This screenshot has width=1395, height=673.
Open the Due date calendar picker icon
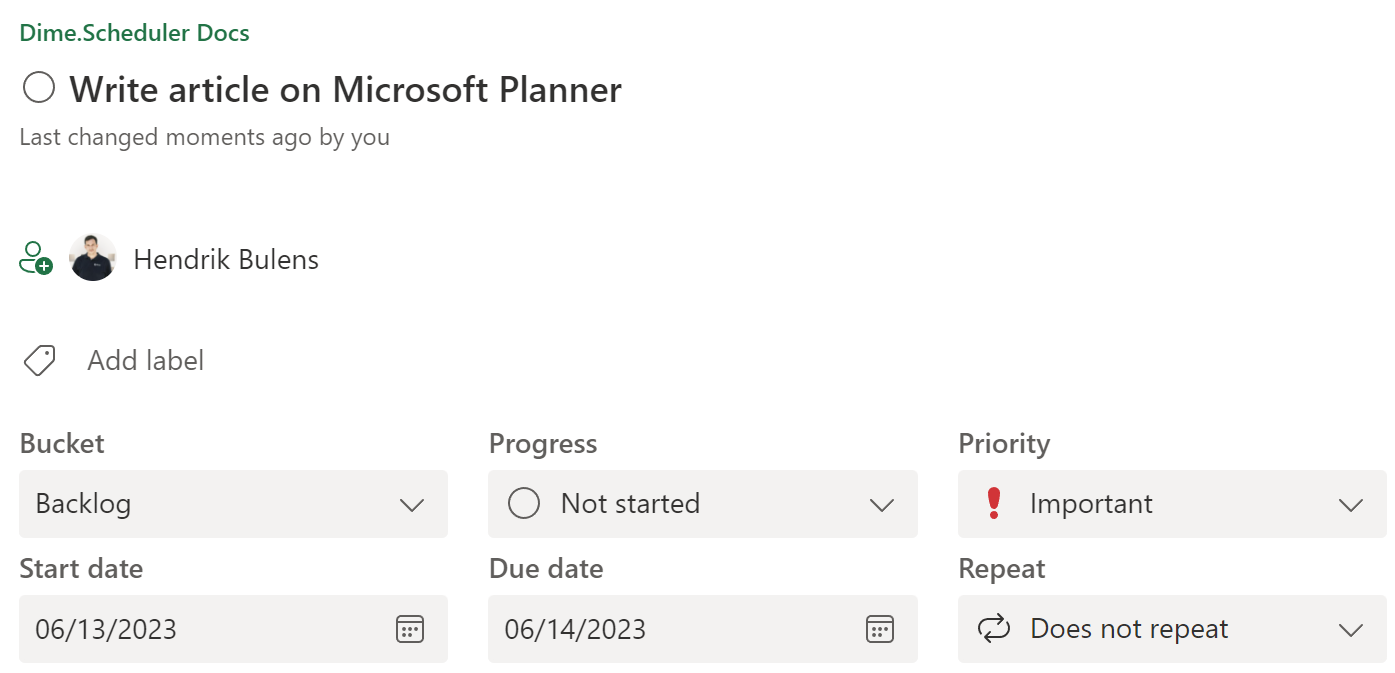pos(879,629)
